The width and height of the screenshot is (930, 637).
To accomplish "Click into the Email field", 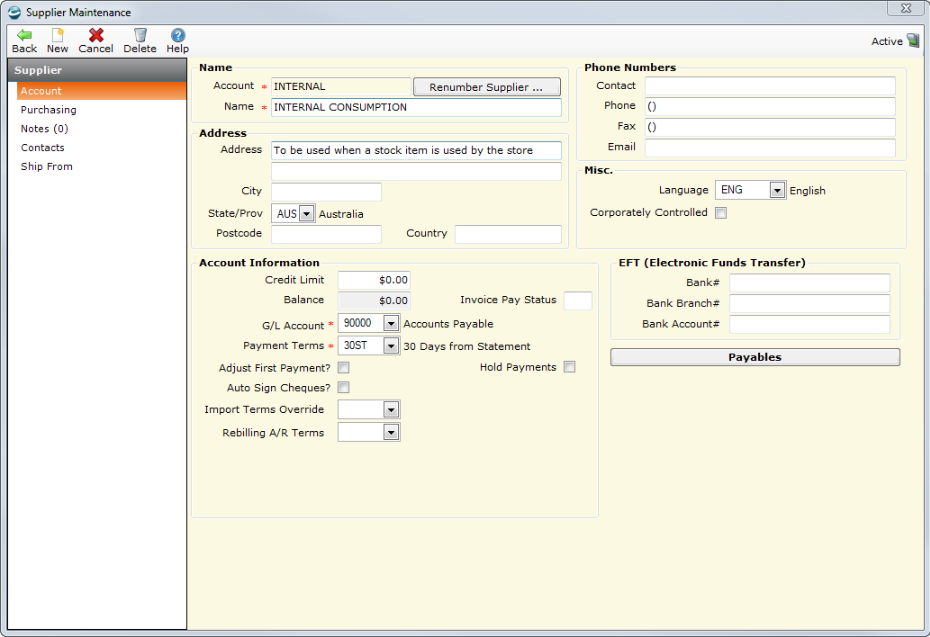I will (769, 148).
